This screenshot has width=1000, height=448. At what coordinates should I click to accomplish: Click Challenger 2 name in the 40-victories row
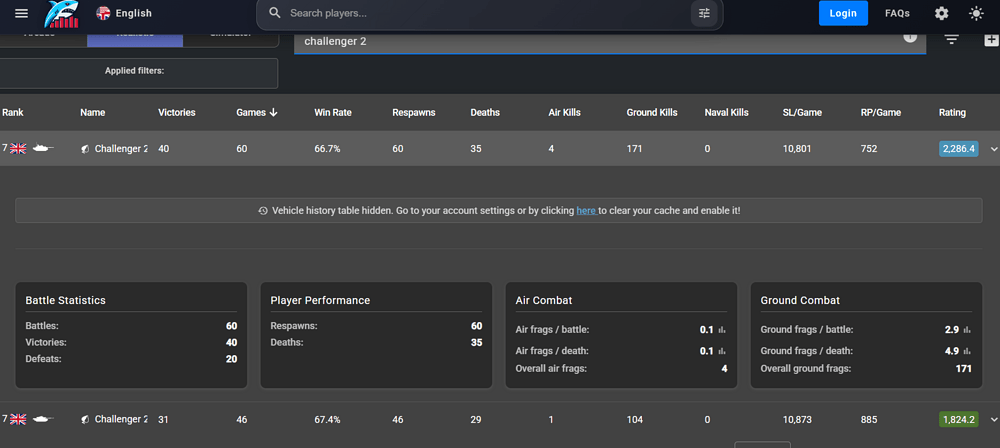point(121,149)
